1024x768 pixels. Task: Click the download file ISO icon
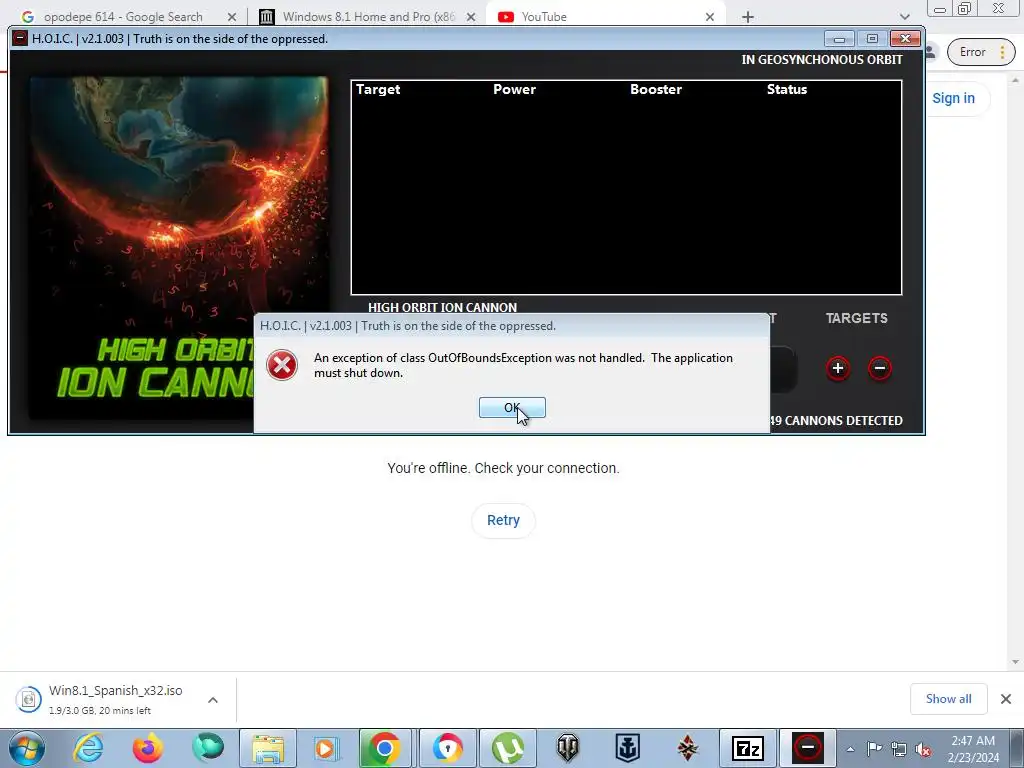coord(29,699)
